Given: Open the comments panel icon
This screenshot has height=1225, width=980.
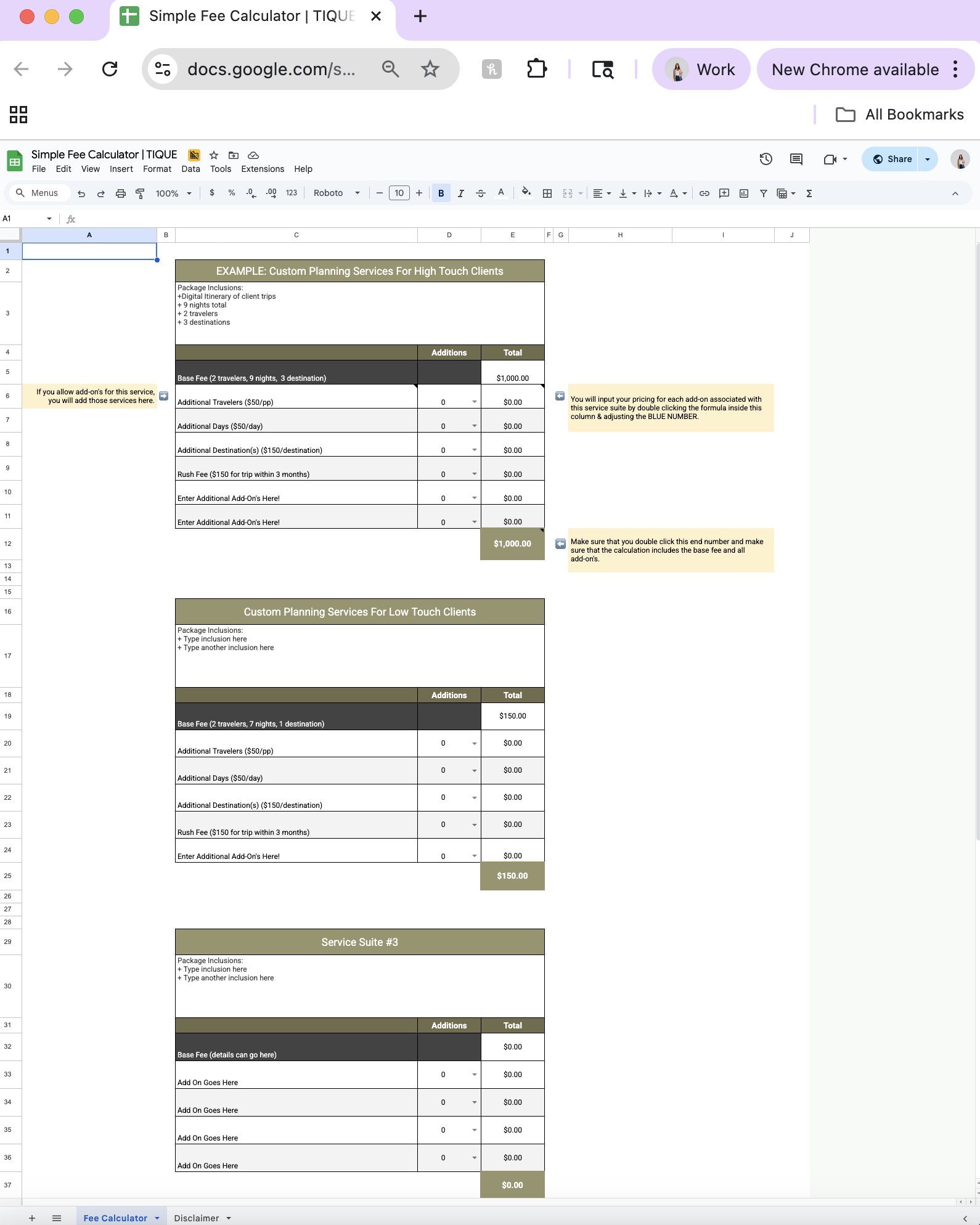Looking at the screenshot, I should point(796,159).
